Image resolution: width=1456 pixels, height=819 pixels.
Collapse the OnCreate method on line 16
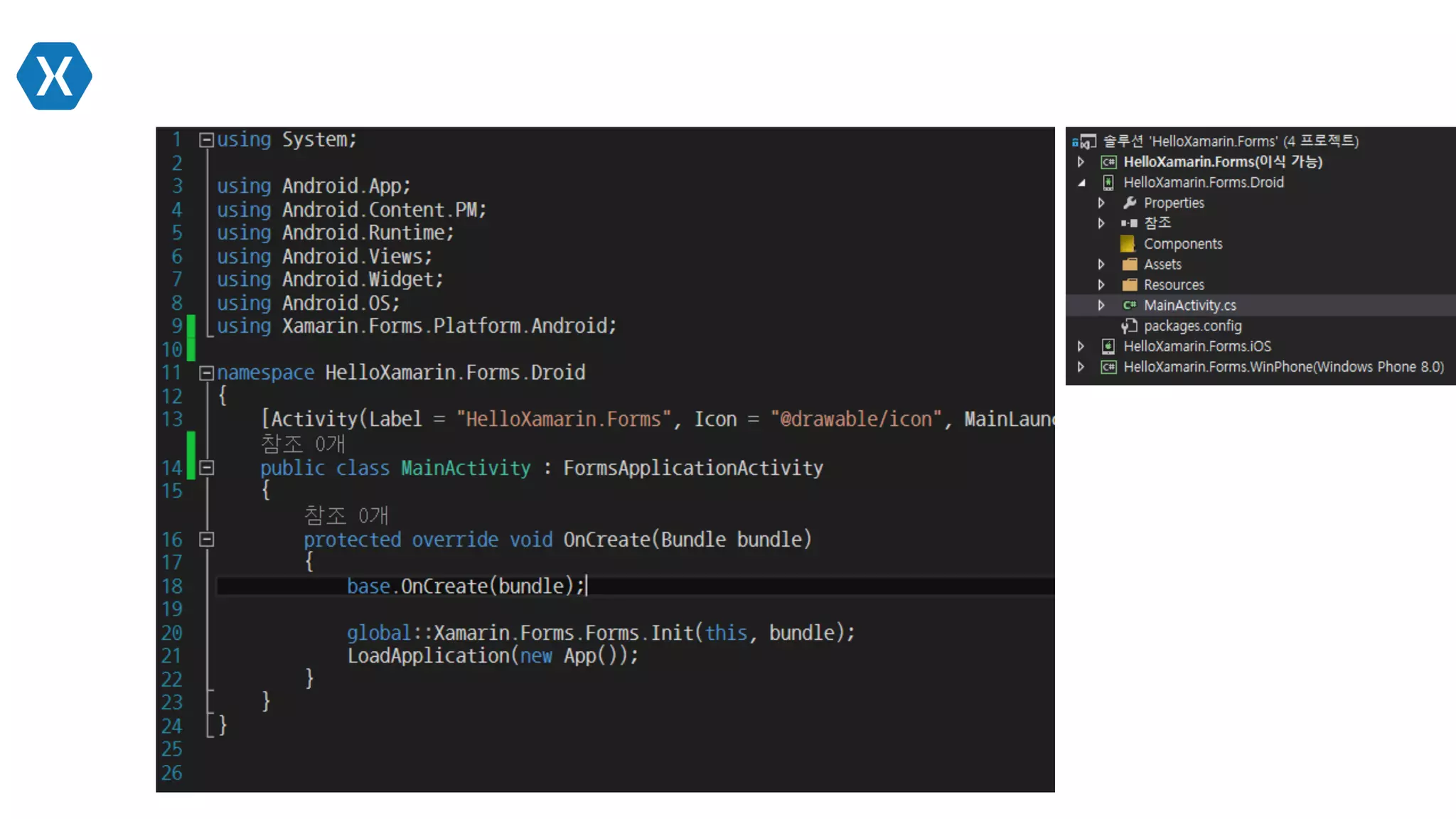(206, 539)
